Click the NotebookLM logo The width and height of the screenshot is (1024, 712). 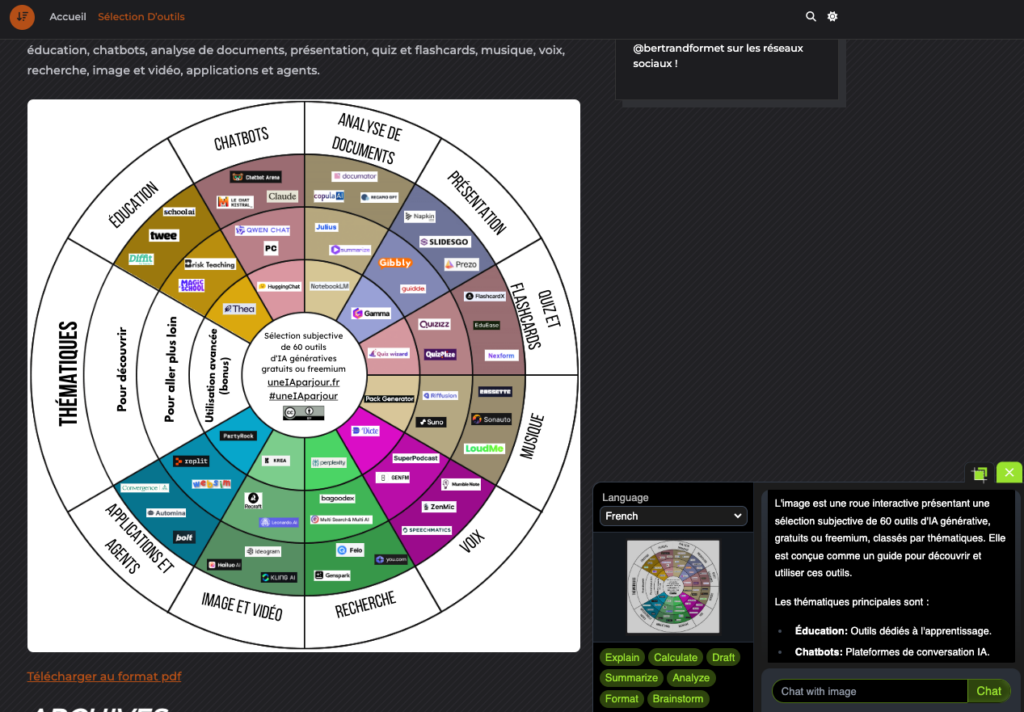point(330,286)
